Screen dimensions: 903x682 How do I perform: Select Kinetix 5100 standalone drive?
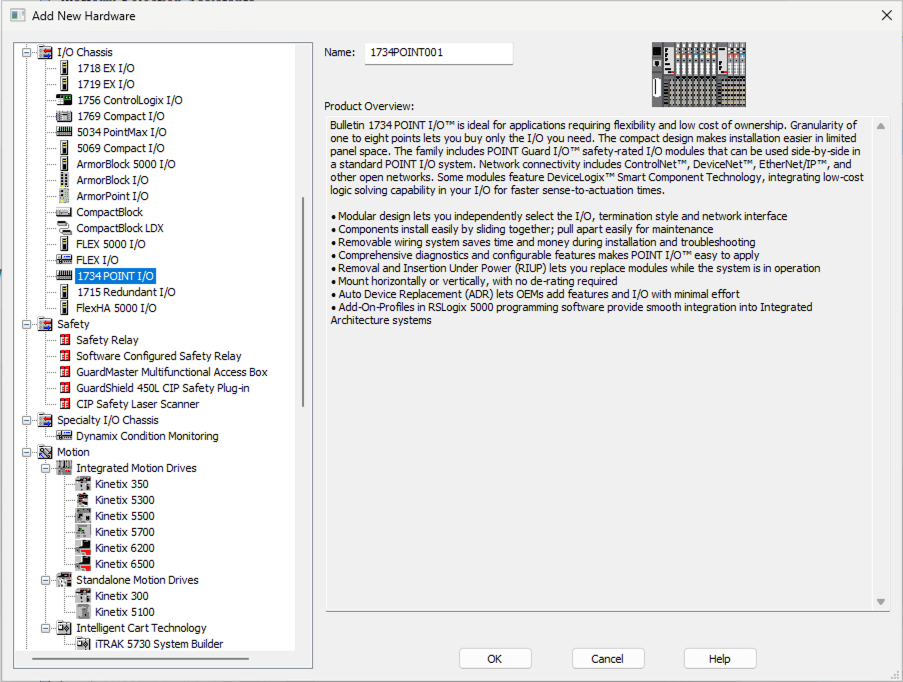[124, 612]
